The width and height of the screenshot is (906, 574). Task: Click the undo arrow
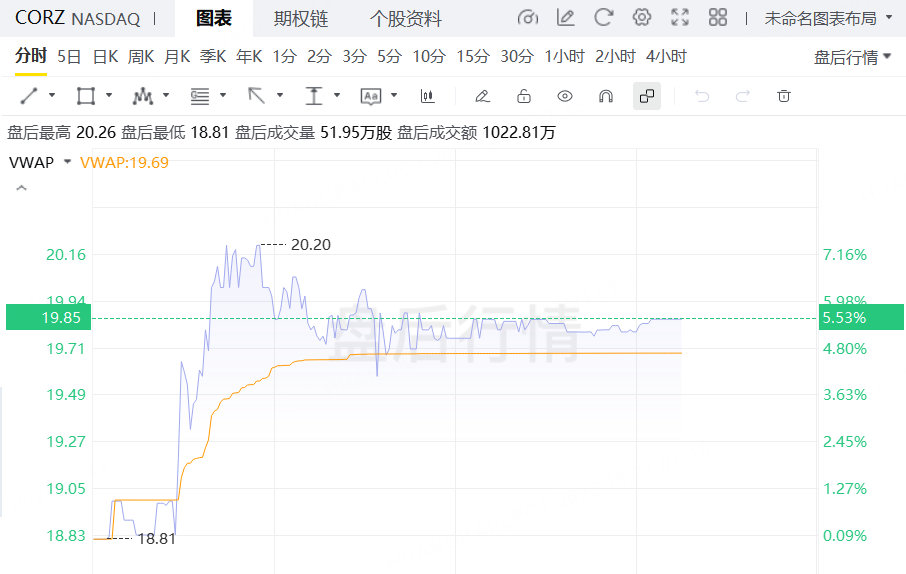[x=701, y=96]
